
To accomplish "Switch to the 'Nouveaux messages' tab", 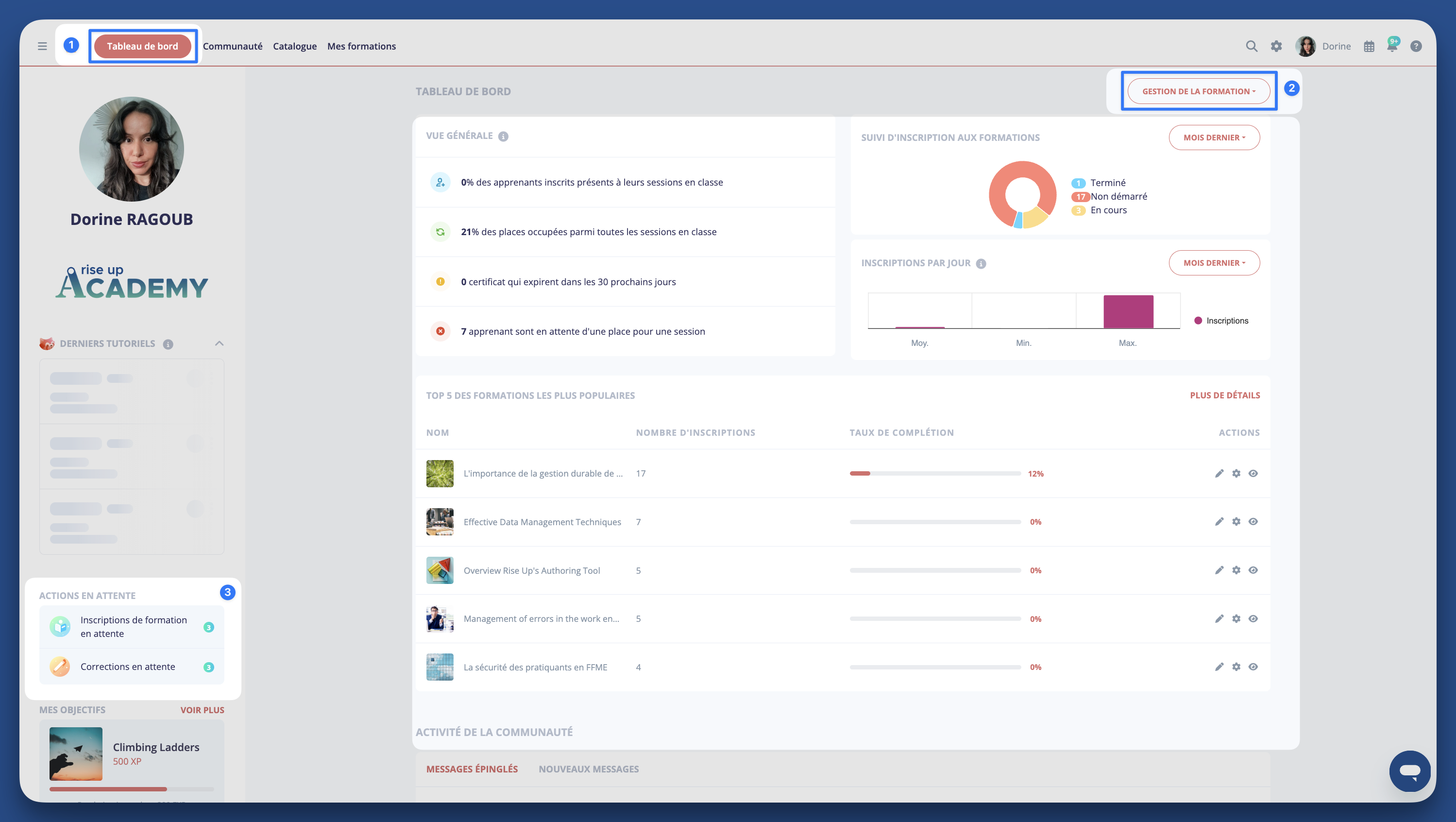I will 589,769.
